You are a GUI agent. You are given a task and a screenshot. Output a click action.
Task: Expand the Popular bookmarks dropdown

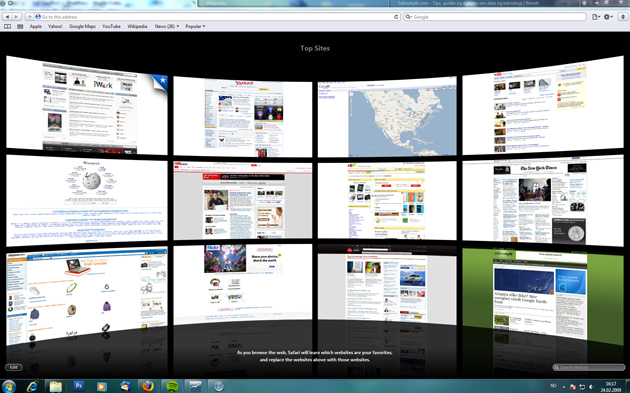[195, 26]
